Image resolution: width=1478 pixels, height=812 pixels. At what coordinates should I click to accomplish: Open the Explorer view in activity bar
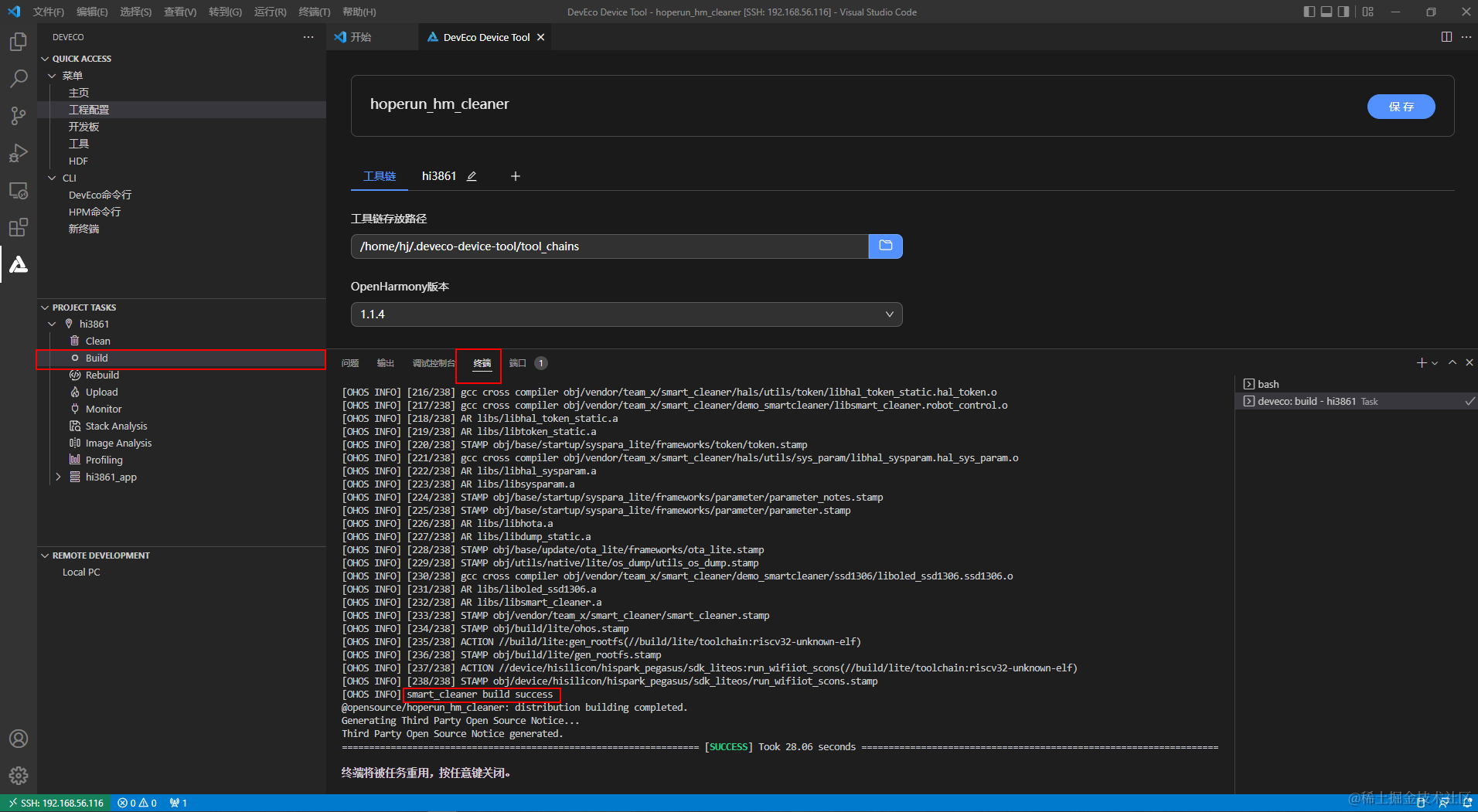click(19, 42)
